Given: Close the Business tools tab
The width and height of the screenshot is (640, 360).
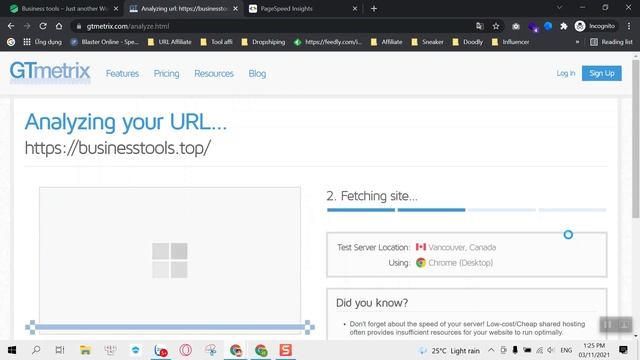Looking at the screenshot, I should tap(116, 9).
